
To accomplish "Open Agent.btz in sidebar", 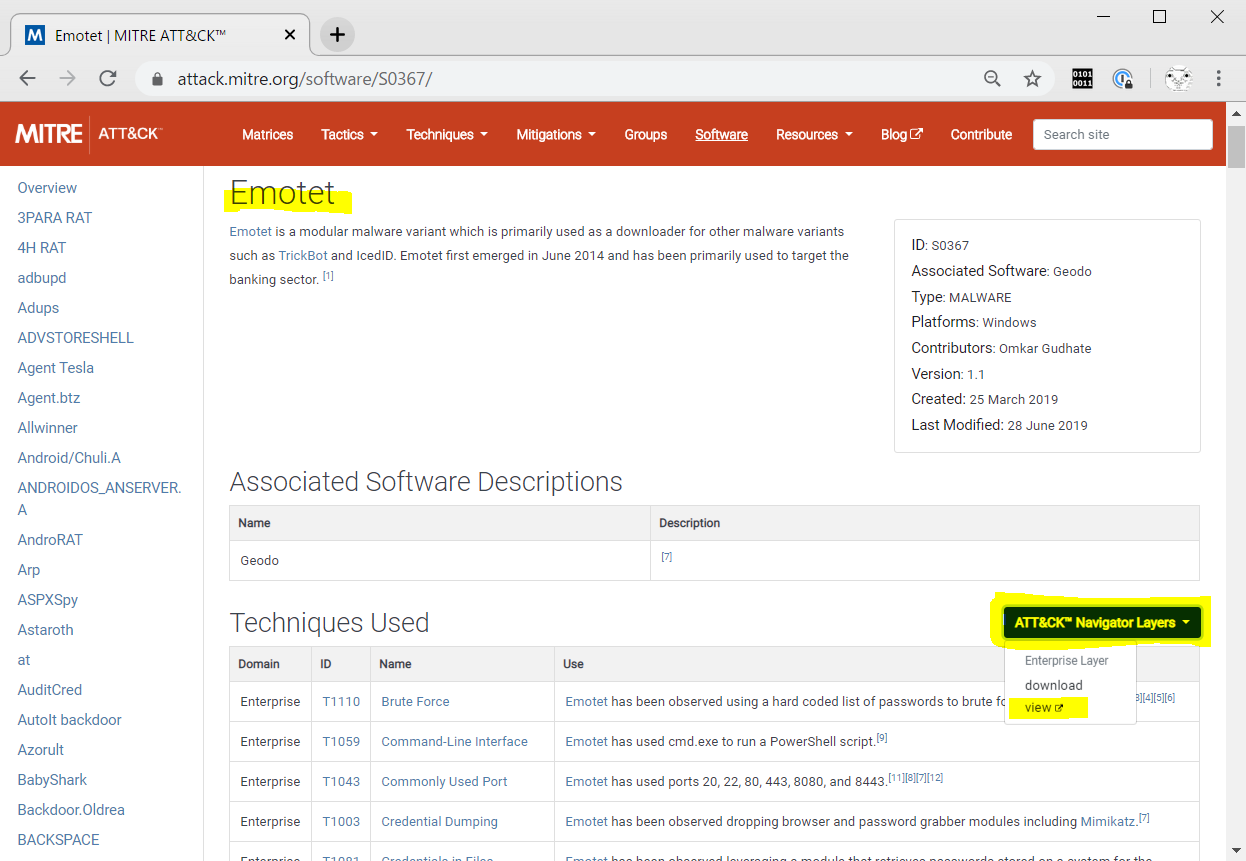I will 49,398.
